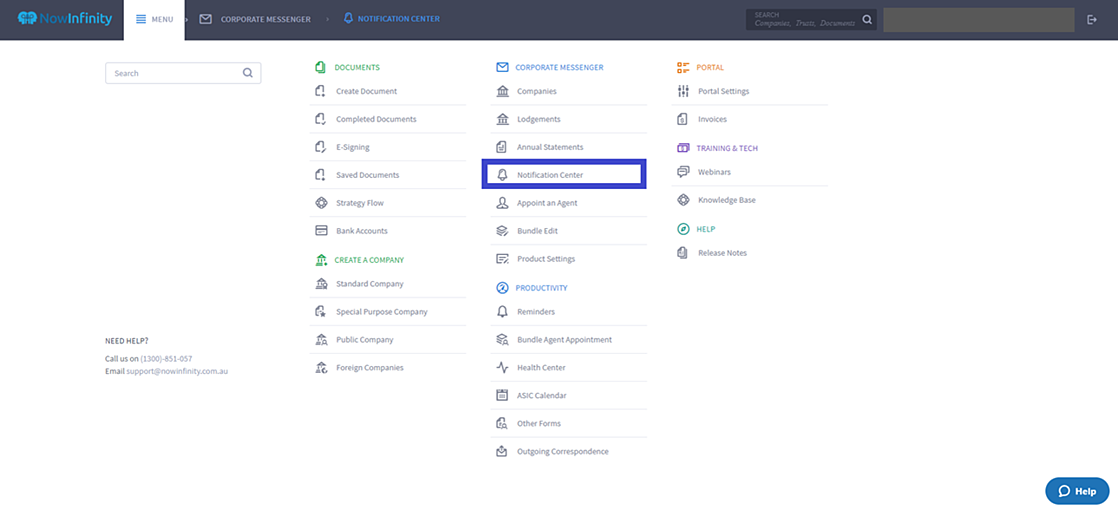
Task: Click the Create Document icon
Action: (x=321, y=91)
